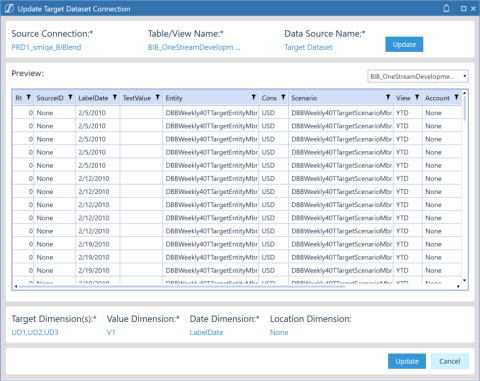Click the vertical scrollbar thumb in preview
This screenshot has width=480, height=381.
464,108
